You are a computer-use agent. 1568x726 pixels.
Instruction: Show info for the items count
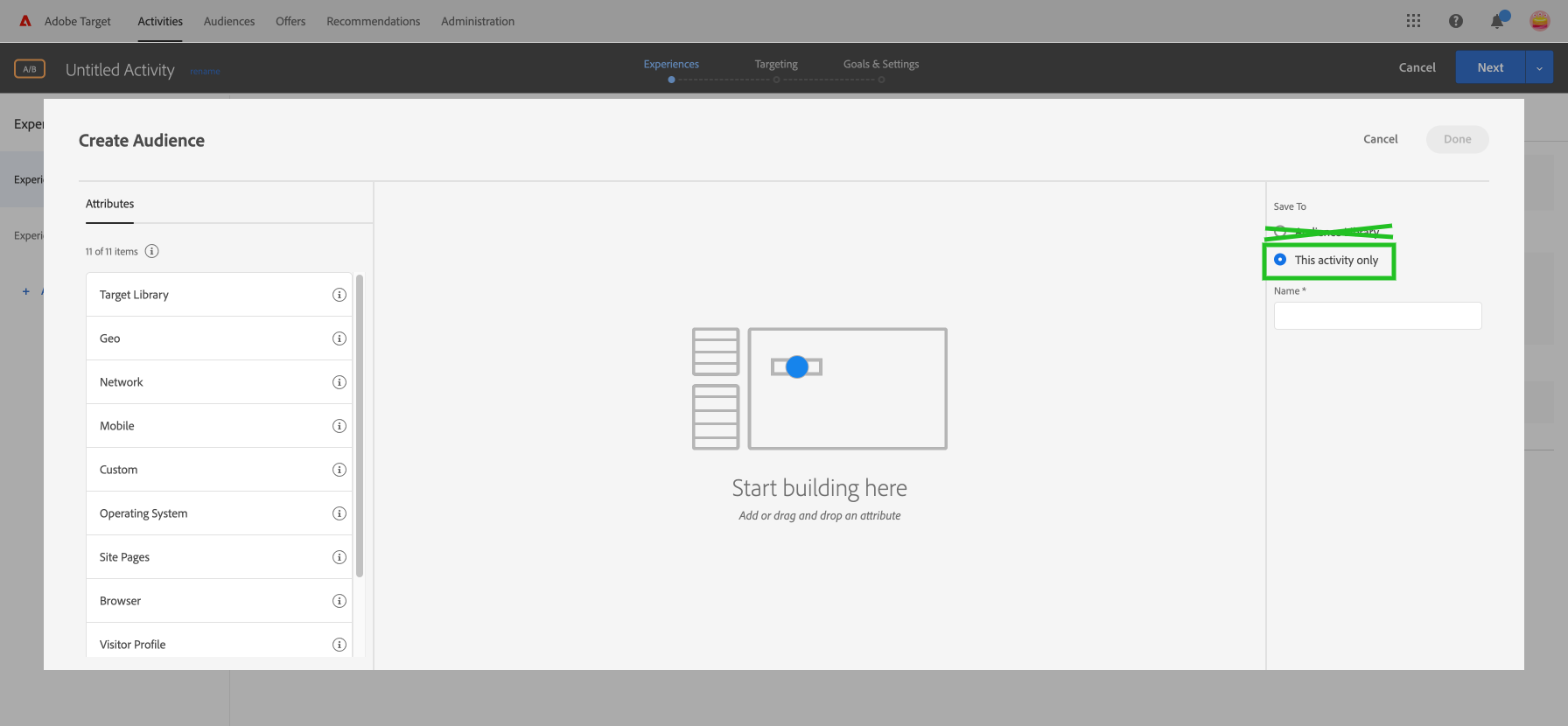(151, 251)
